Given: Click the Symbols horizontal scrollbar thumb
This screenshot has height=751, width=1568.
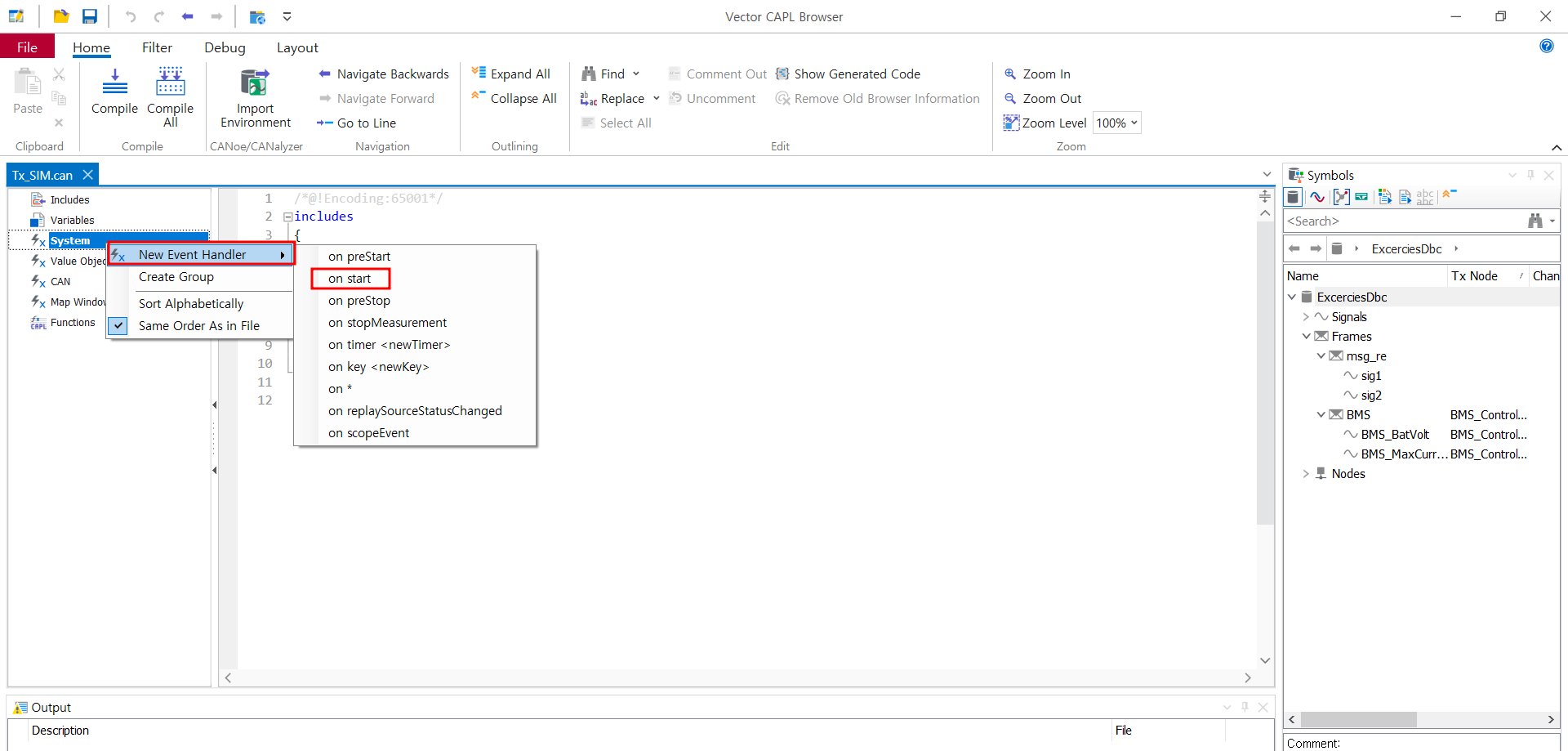Looking at the screenshot, I should coord(1358,719).
